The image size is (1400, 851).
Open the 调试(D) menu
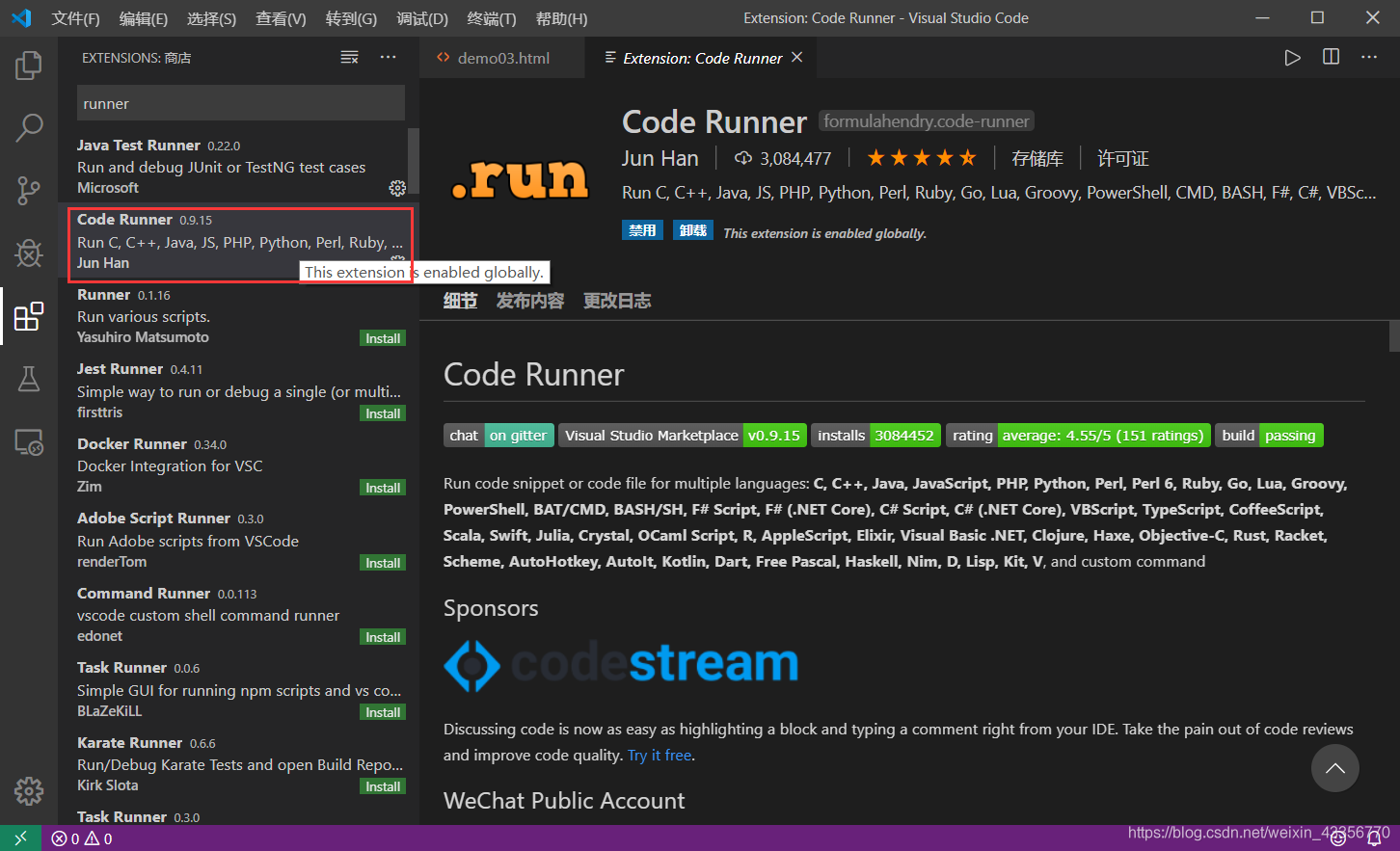pos(421,18)
